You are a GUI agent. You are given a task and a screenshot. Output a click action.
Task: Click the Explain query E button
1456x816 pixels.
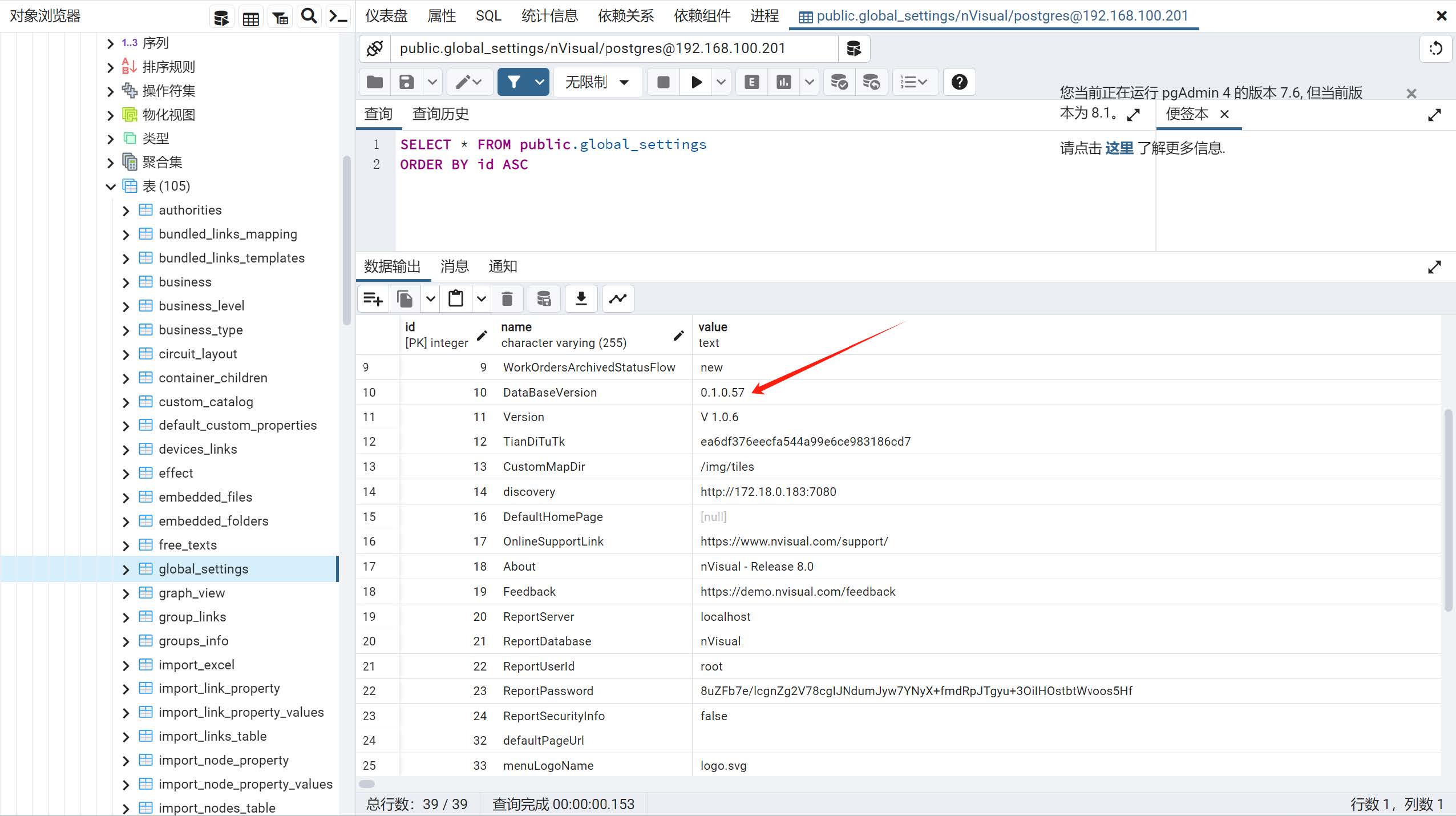pyautogui.click(x=752, y=82)
